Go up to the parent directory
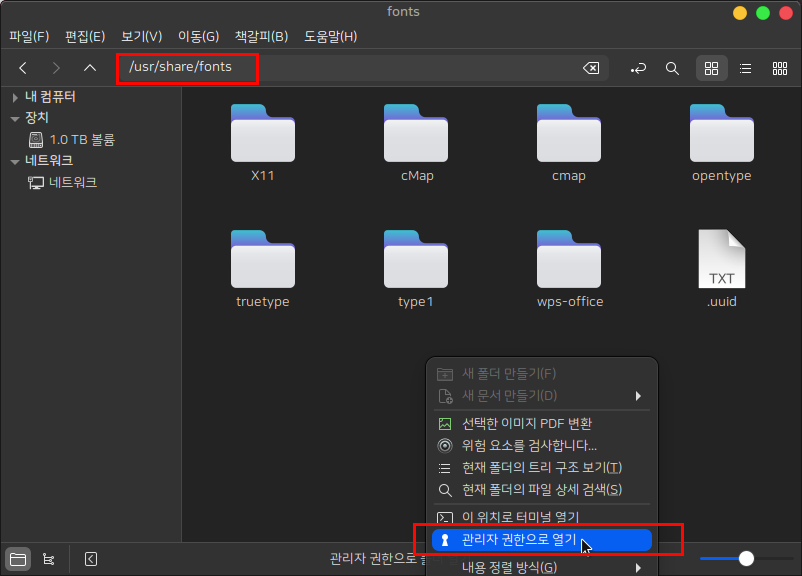 90,68
